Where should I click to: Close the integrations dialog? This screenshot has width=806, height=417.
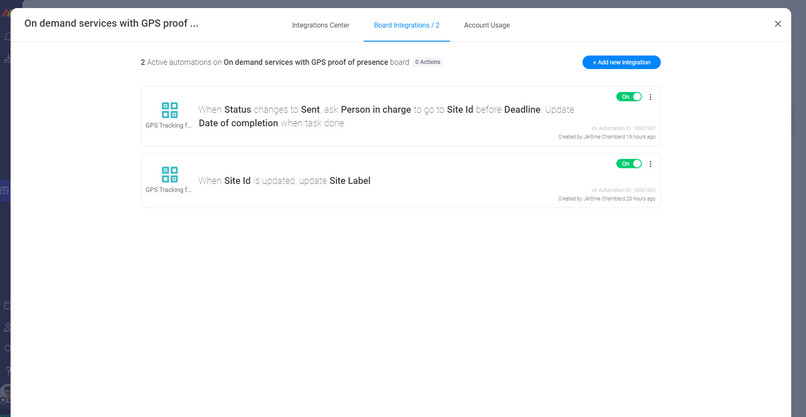pos(778,24)
